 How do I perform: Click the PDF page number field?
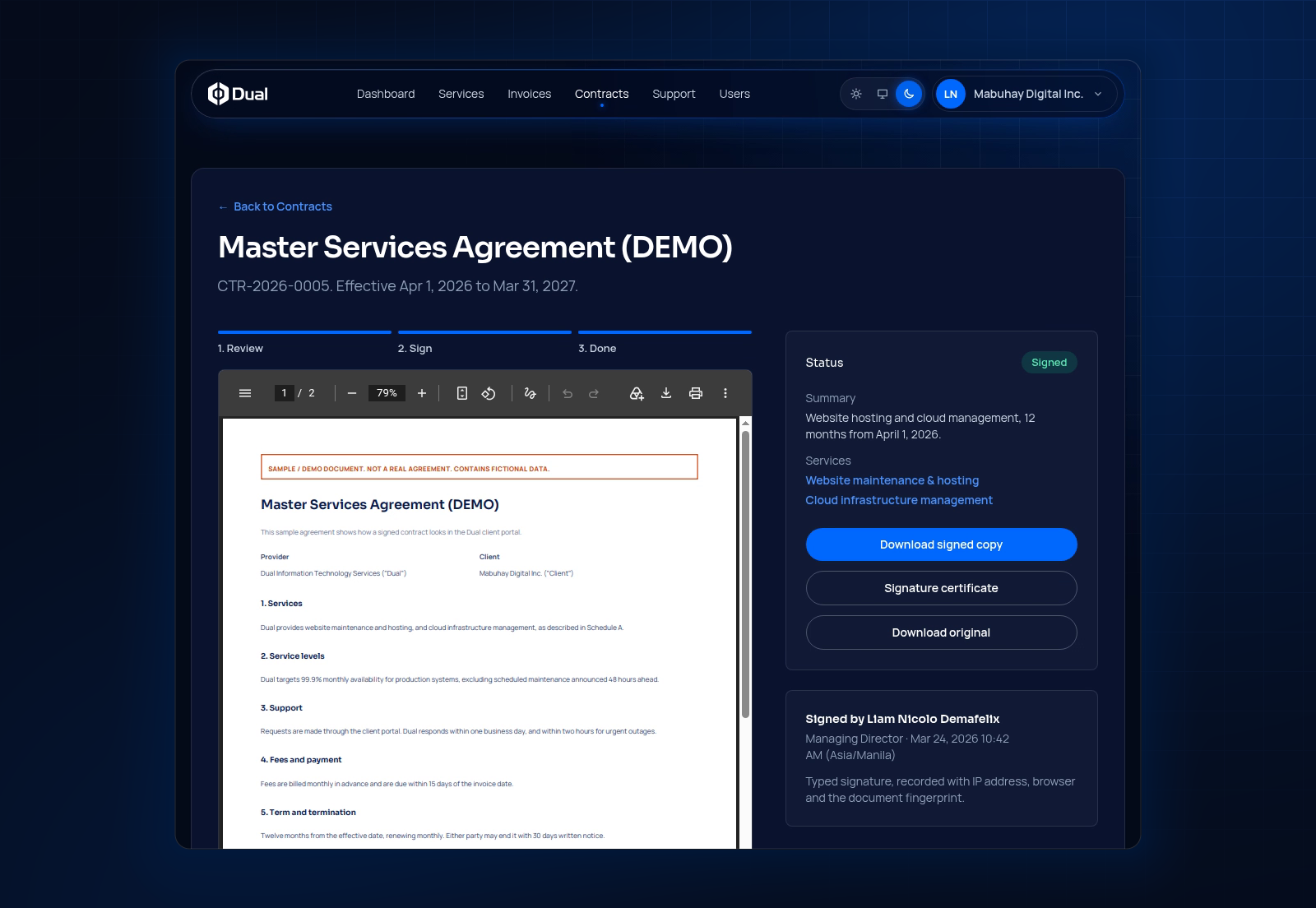tap(285, 393)
